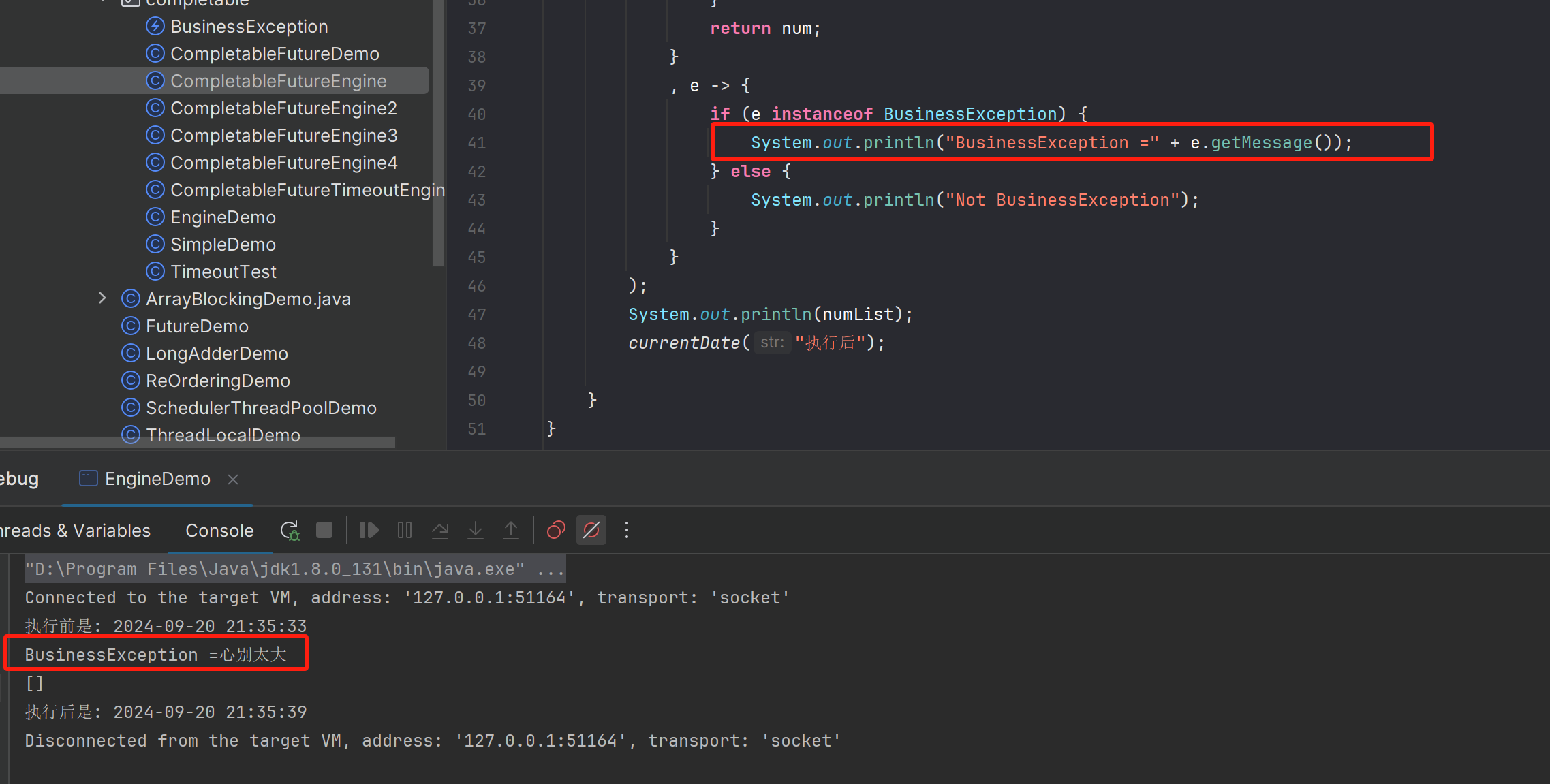Open the View Breakpoints icon
This screenshot has height=784, width=1550.
click(556, 530)
